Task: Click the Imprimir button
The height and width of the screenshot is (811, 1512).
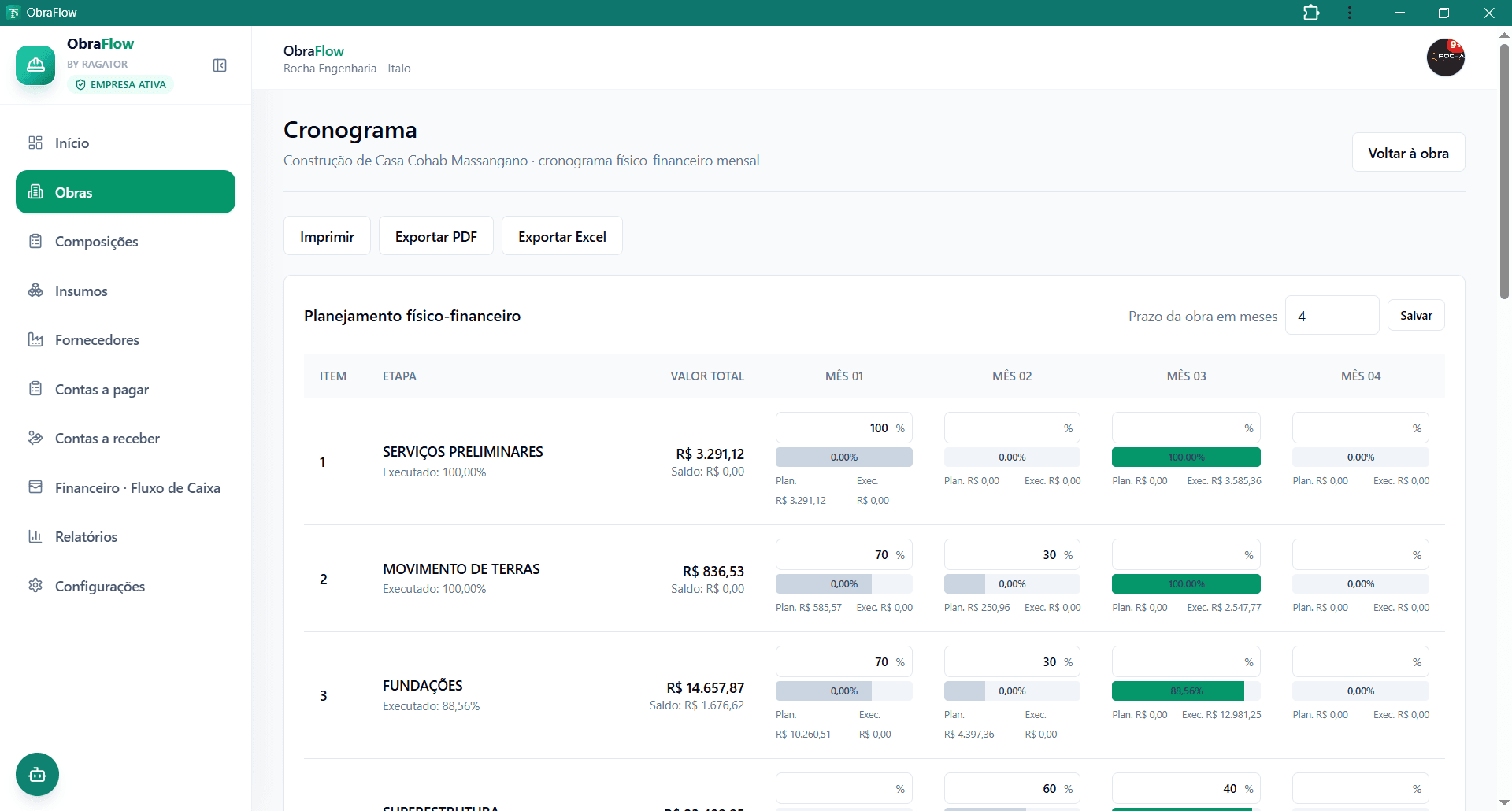Action: click(327, 236)
